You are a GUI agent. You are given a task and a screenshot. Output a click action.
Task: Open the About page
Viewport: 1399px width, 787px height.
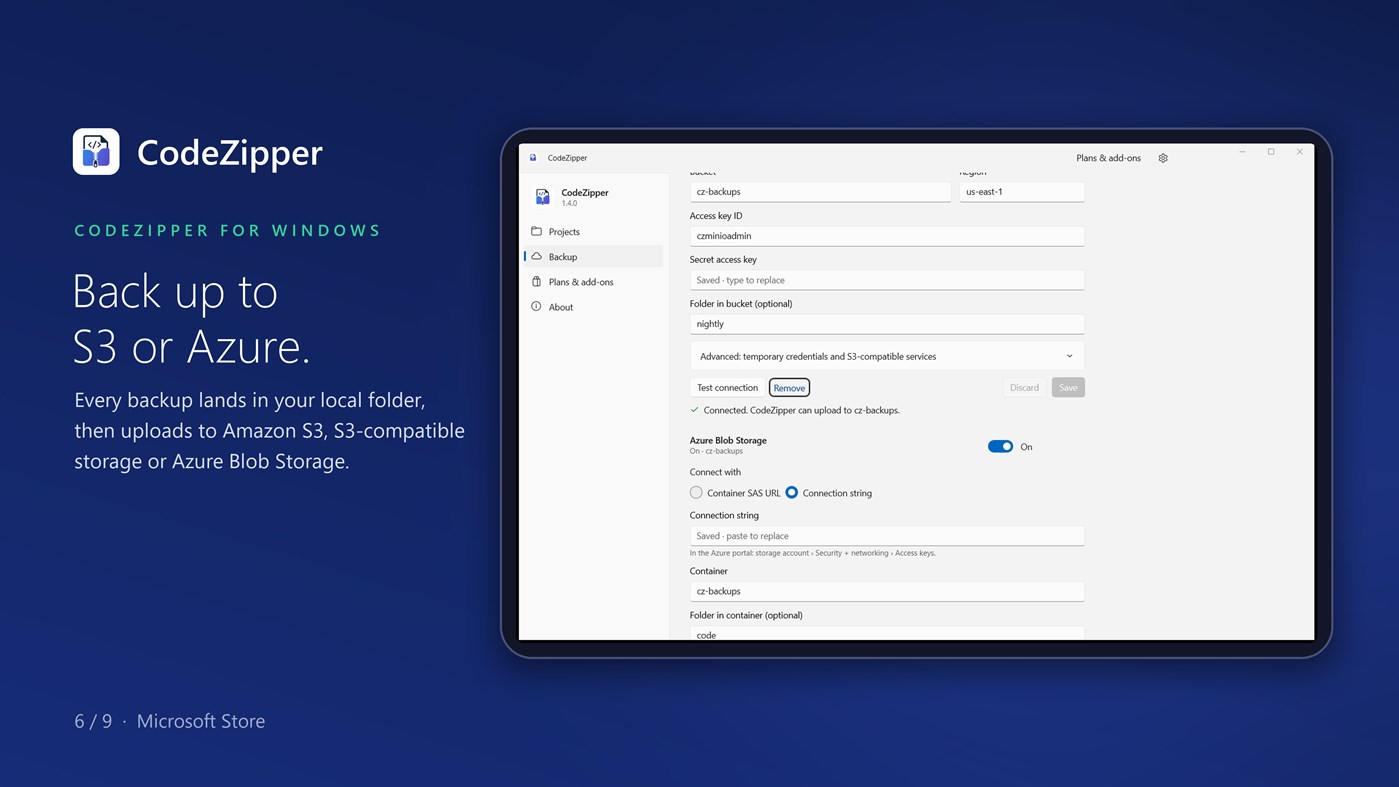[x=594, y=307]
